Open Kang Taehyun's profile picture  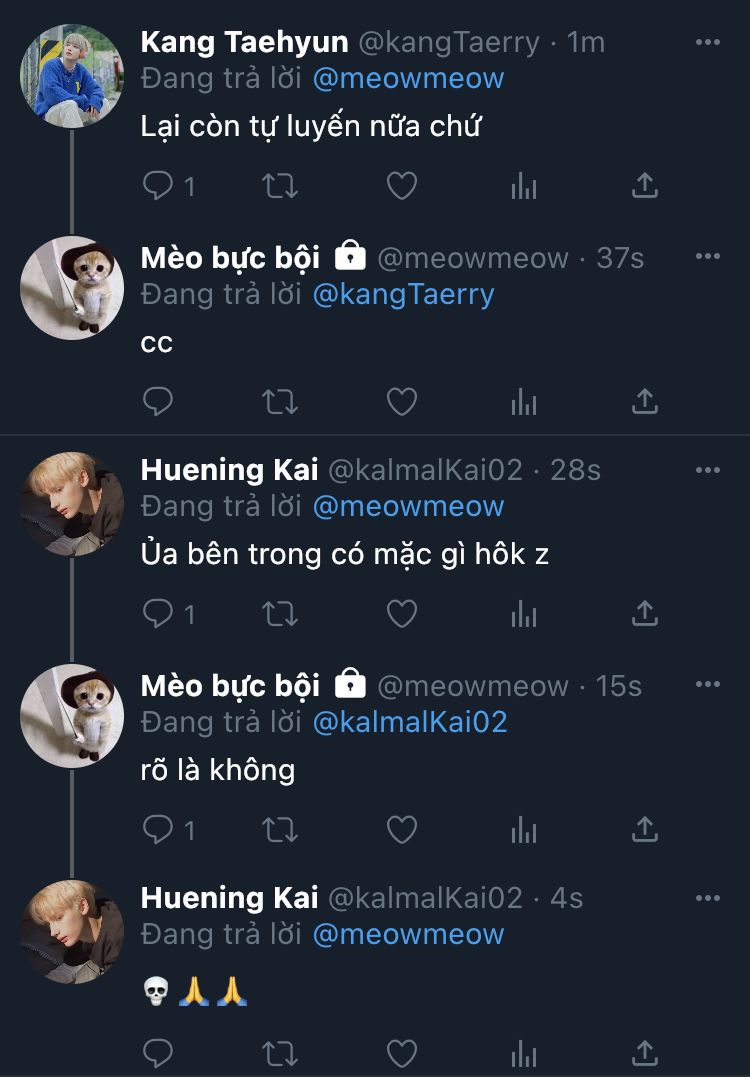coord(72,76)
